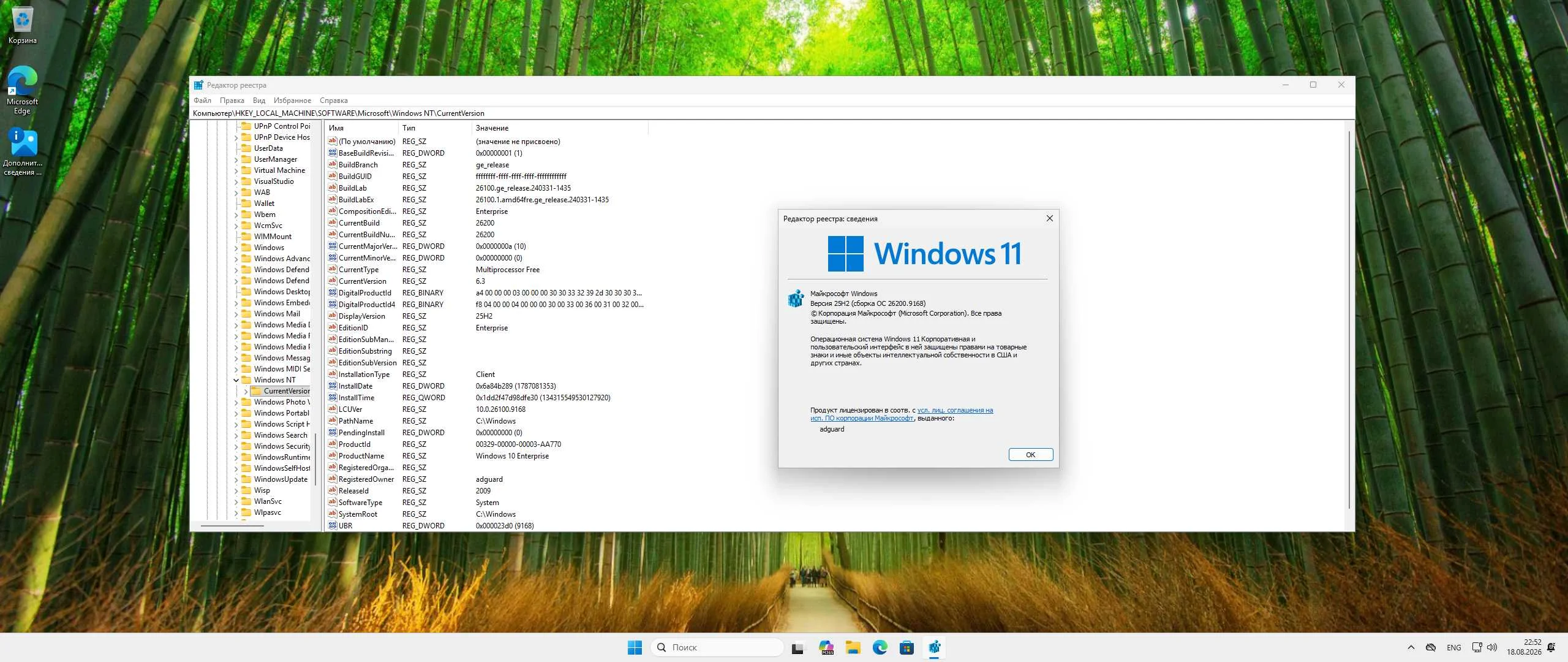
Task: Click the taskbar Поиск search box
Action: tap(717, 647)
